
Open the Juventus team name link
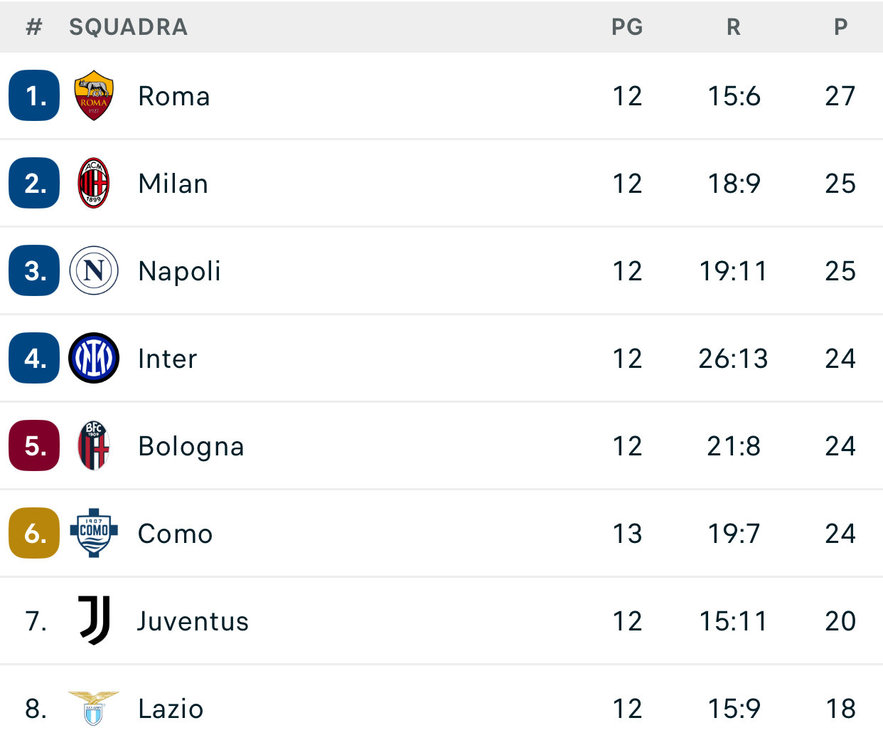pyautogui.click(x=193, y=621)
